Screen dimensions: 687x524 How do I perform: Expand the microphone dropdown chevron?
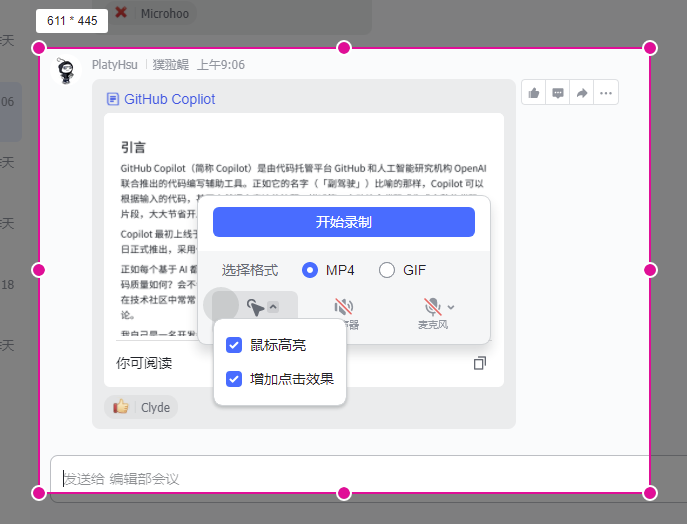tap(451, 307)
